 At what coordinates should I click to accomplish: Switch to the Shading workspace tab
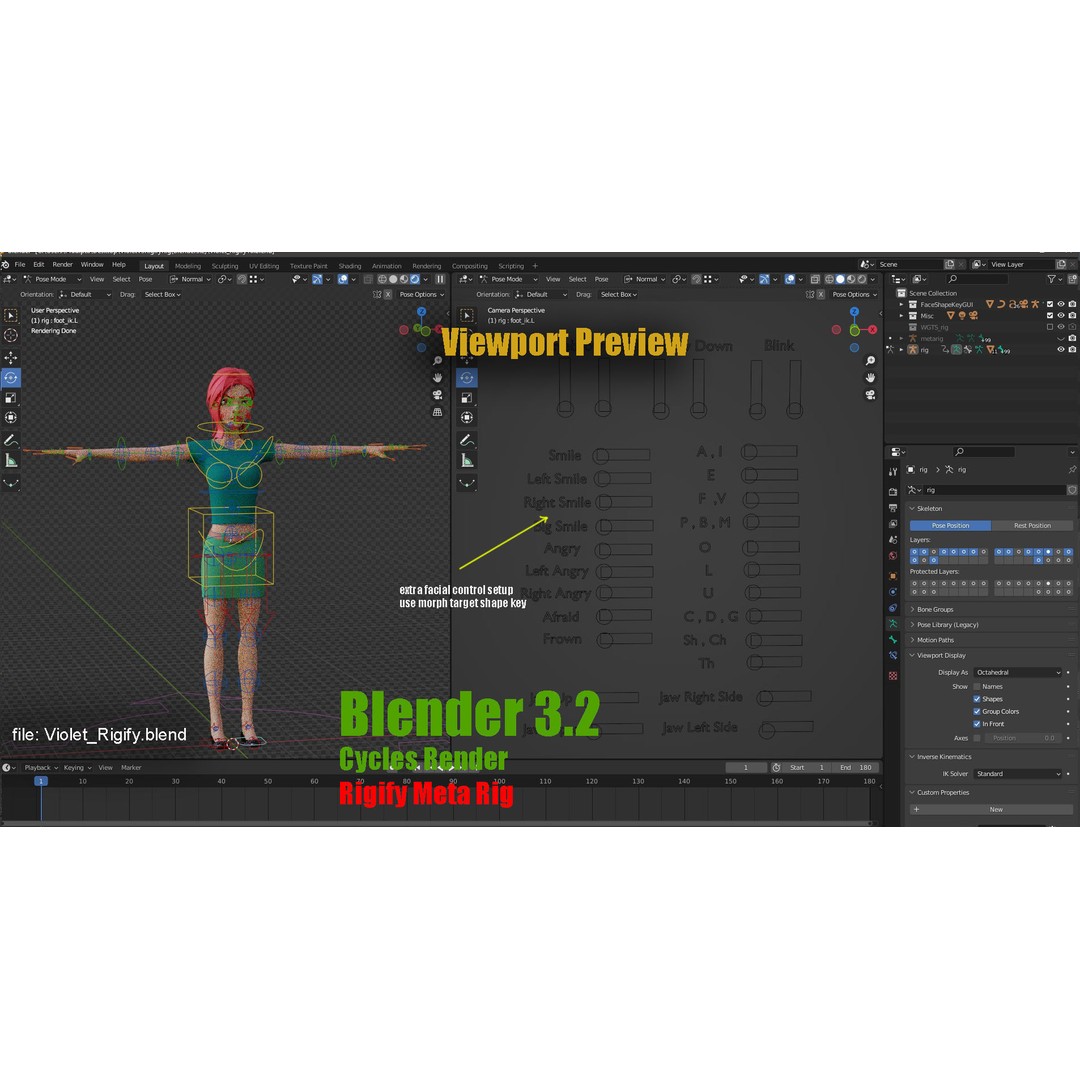click(350, 266)
